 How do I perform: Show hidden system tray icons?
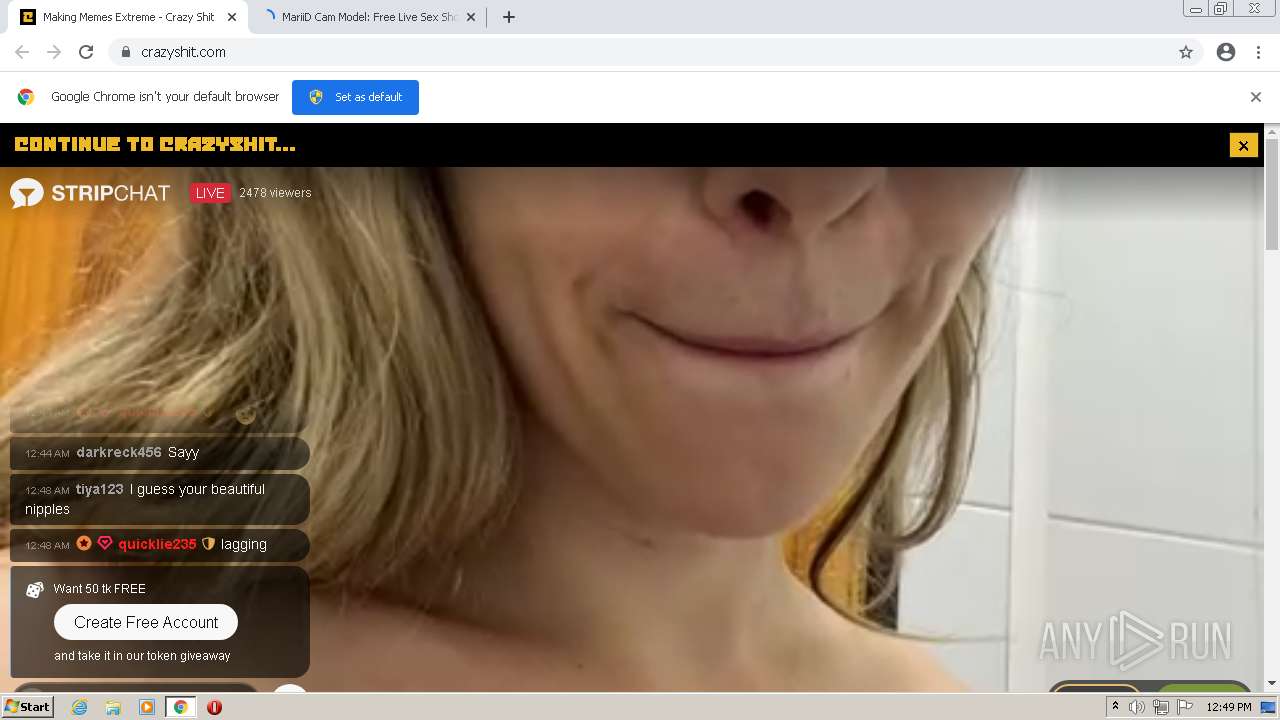tap(1115, 707)
